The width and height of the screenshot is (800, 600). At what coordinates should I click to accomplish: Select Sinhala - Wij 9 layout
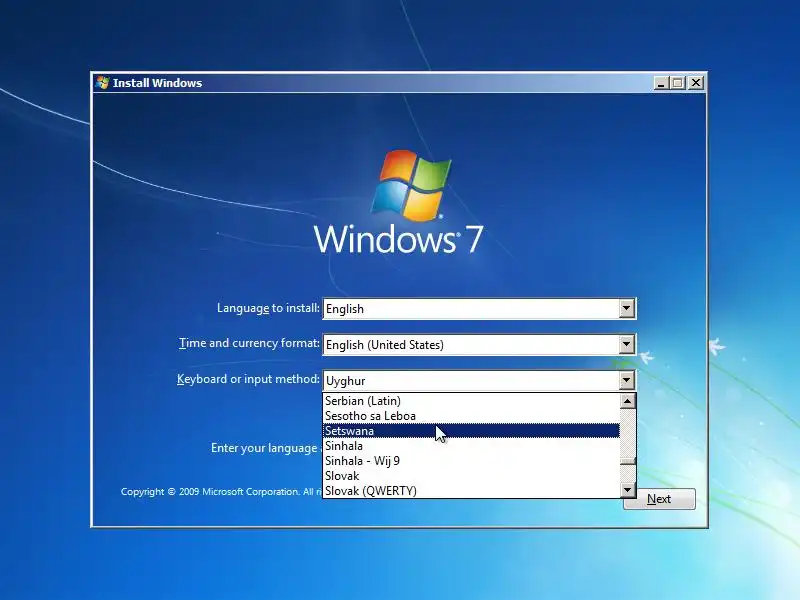click(471, 461)
